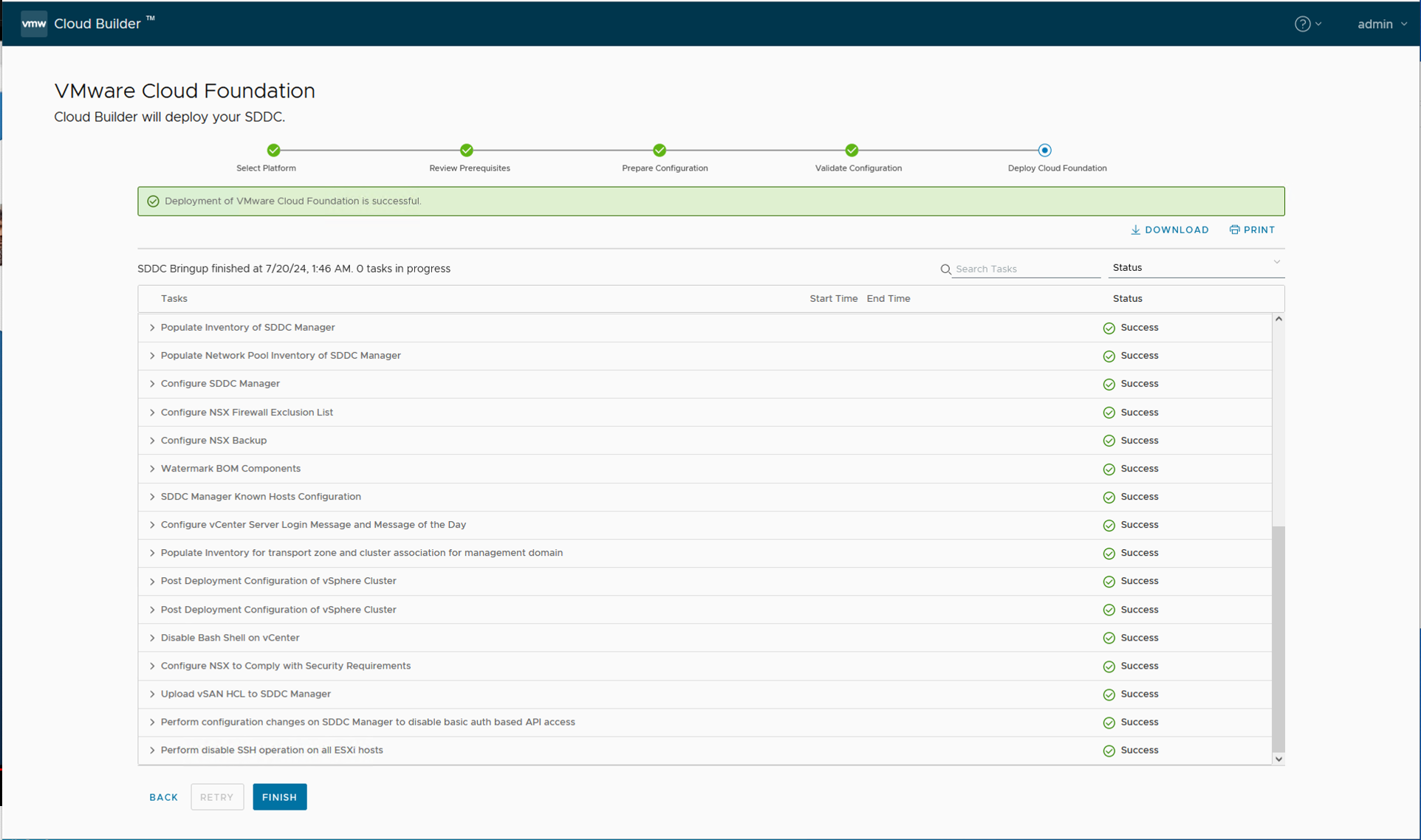Click Select Platform step checkmark

click(274, 151)
